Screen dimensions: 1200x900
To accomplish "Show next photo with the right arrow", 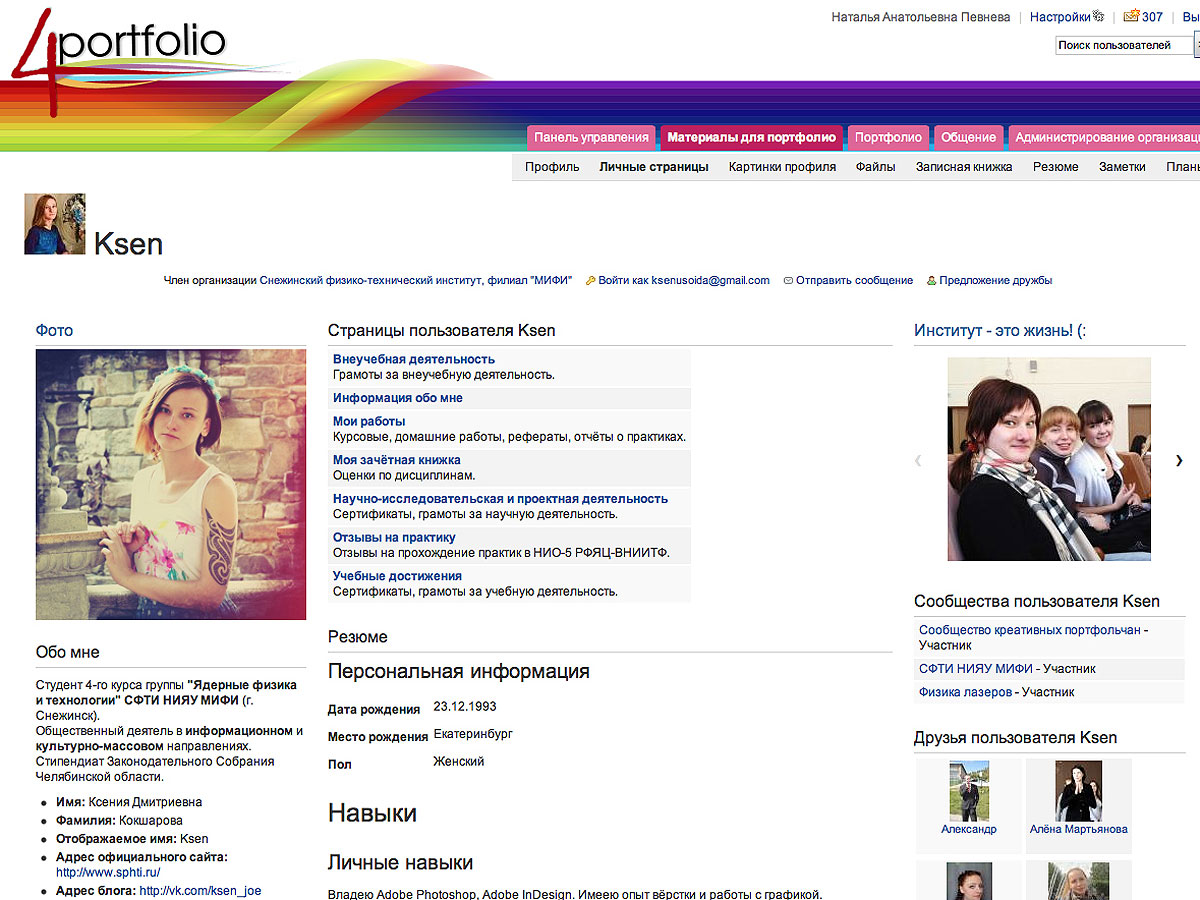I will [x=1179, y=460].
